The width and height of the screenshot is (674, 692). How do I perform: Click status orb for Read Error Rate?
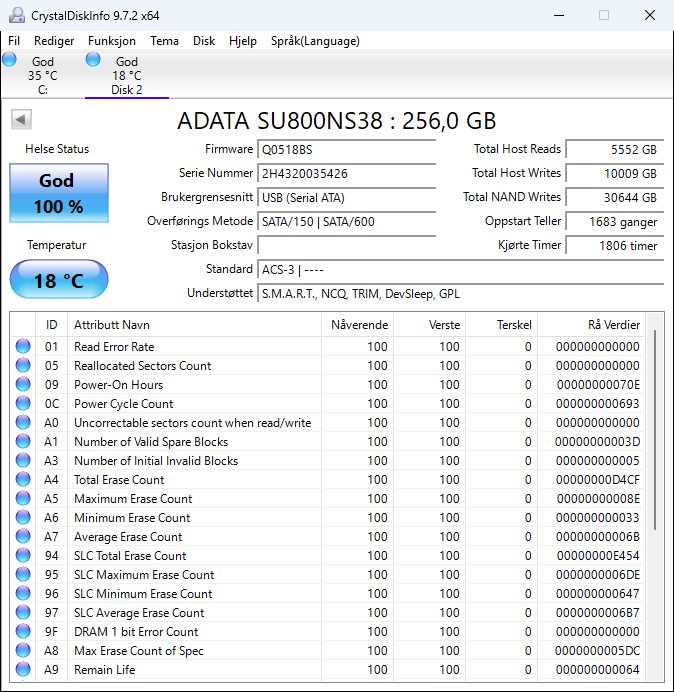[x=23, y=346]
